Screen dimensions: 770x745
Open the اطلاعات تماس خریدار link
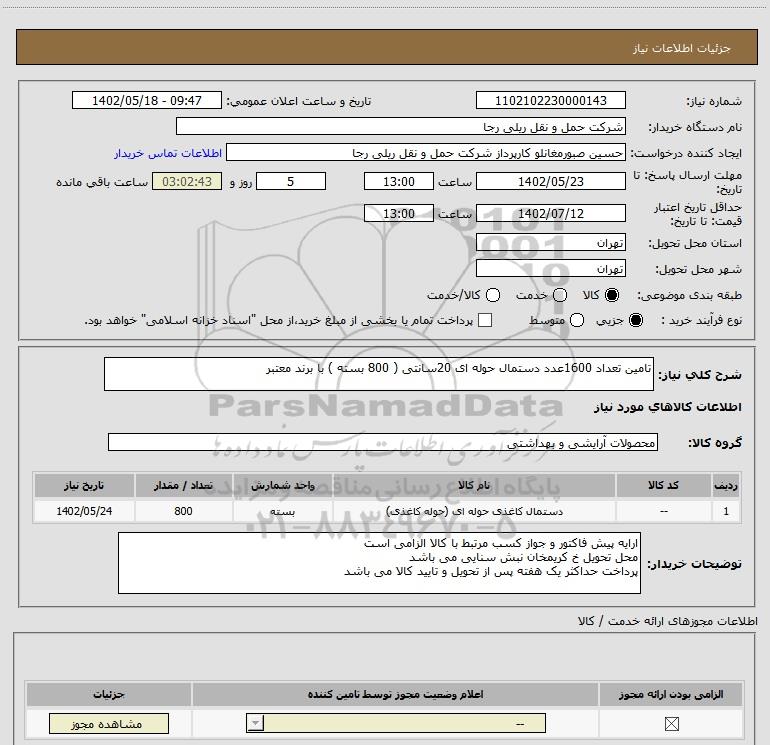(168, 153)
